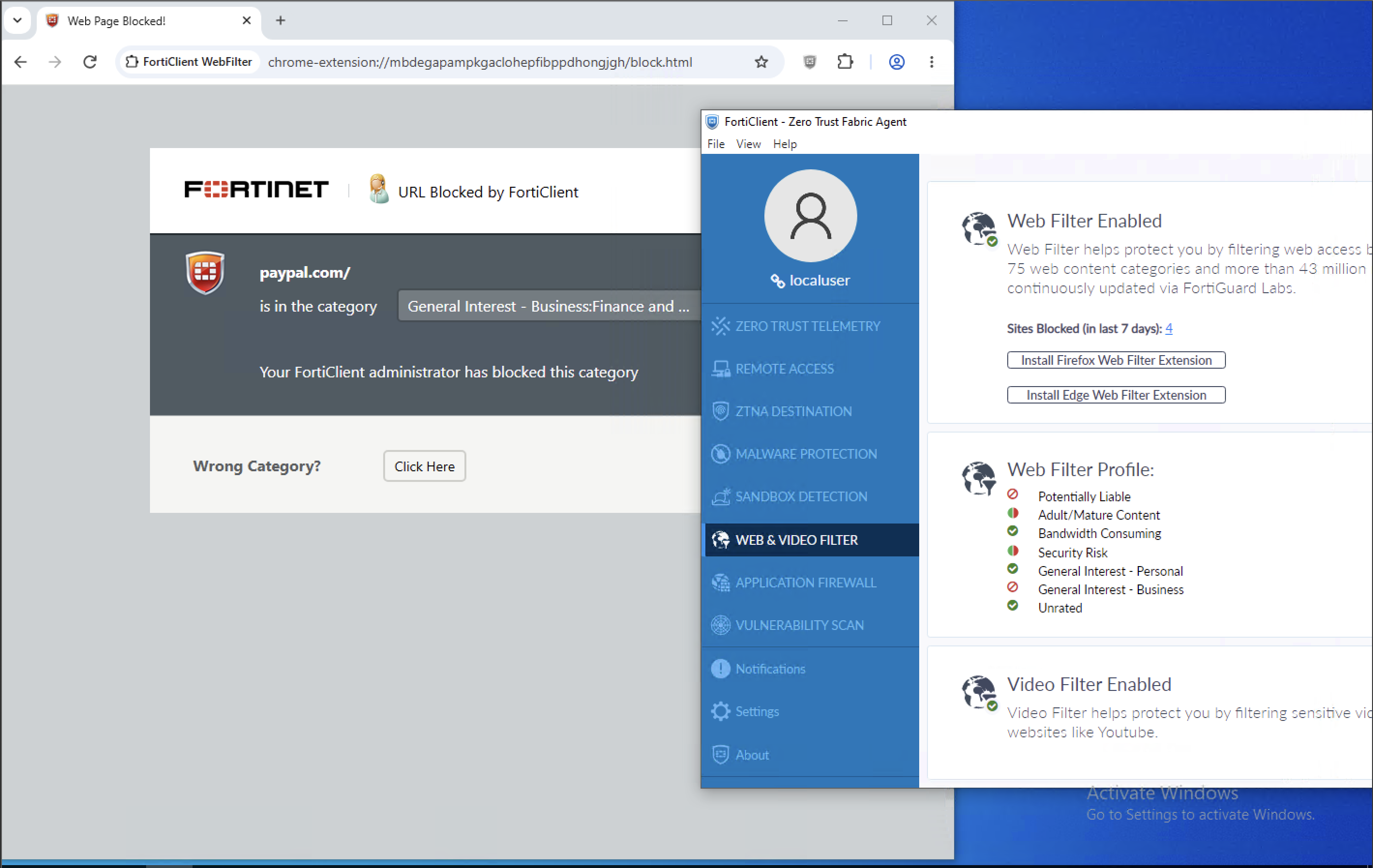Click the Wrong Category 'Click Here' button
This screenshot has width=1373, height=868.
point(424,466)
